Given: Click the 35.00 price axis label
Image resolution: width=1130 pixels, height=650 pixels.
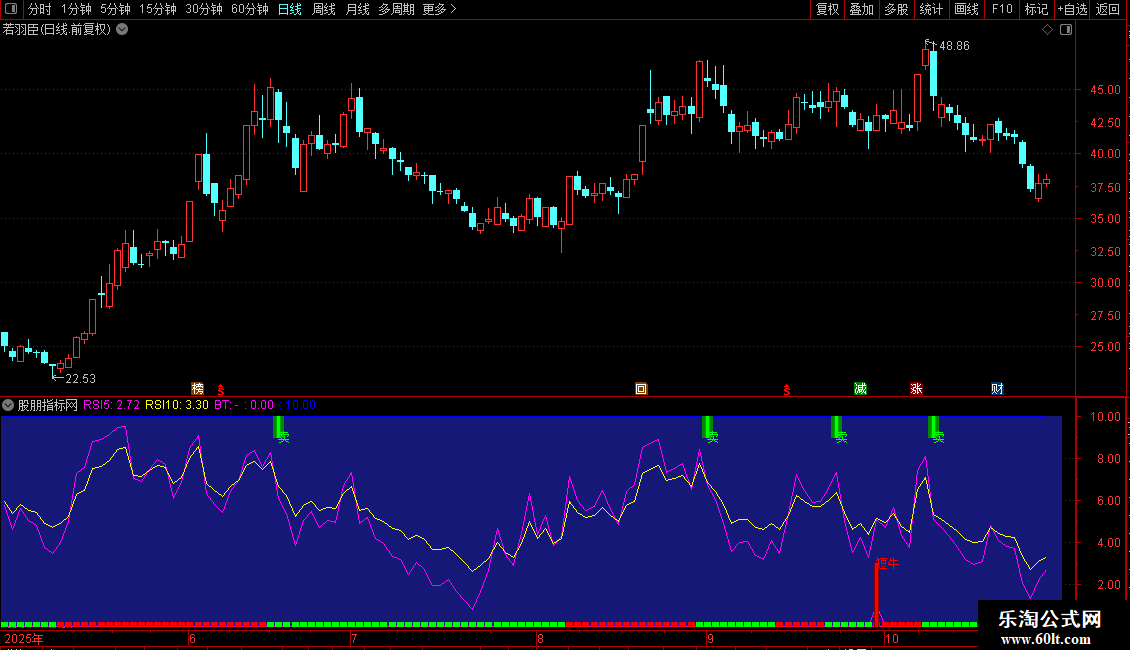Looking at the screenshot, I should [x=1105, y=218].
